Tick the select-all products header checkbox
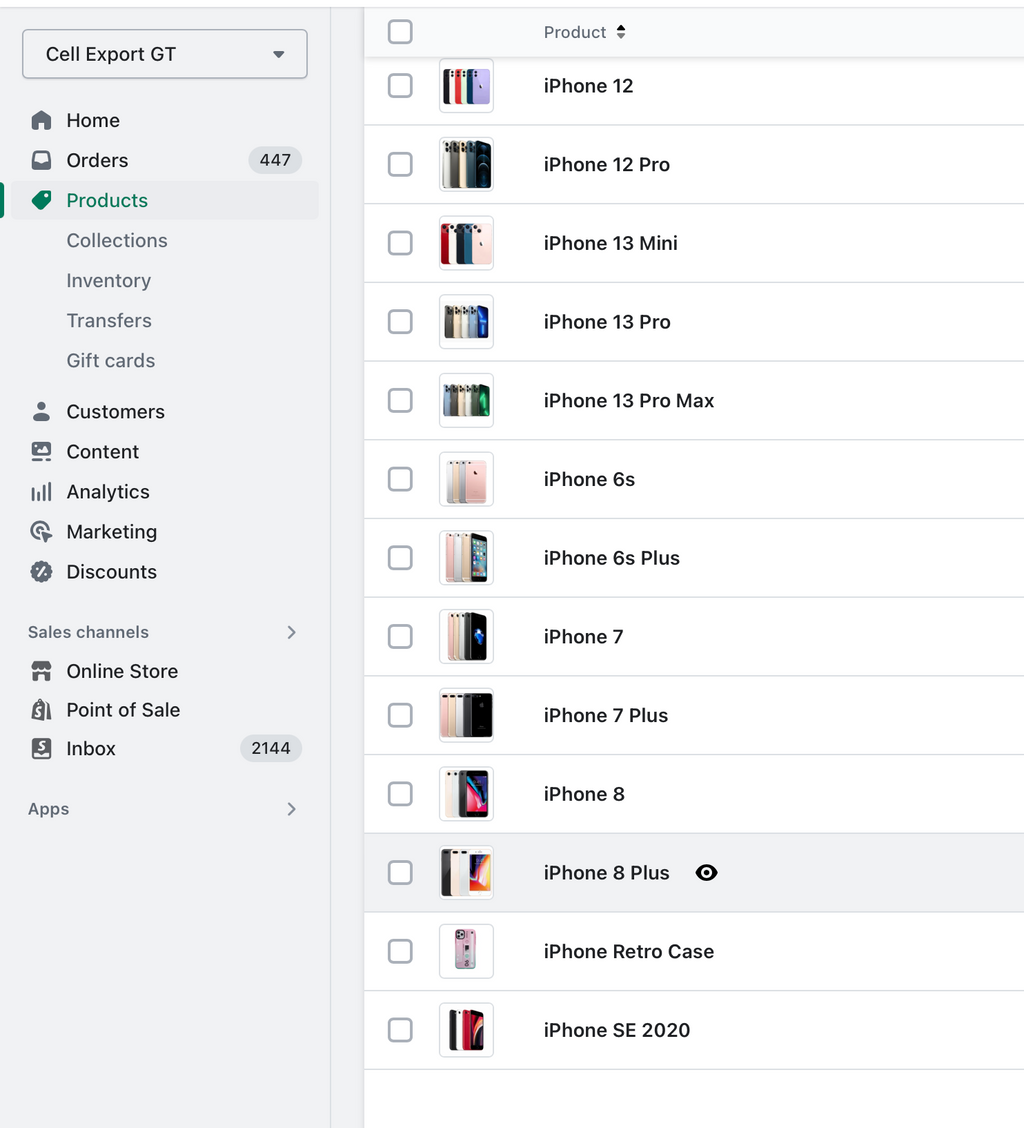Viewport: 1024px width, 1128px height. (x=400, y=32)
